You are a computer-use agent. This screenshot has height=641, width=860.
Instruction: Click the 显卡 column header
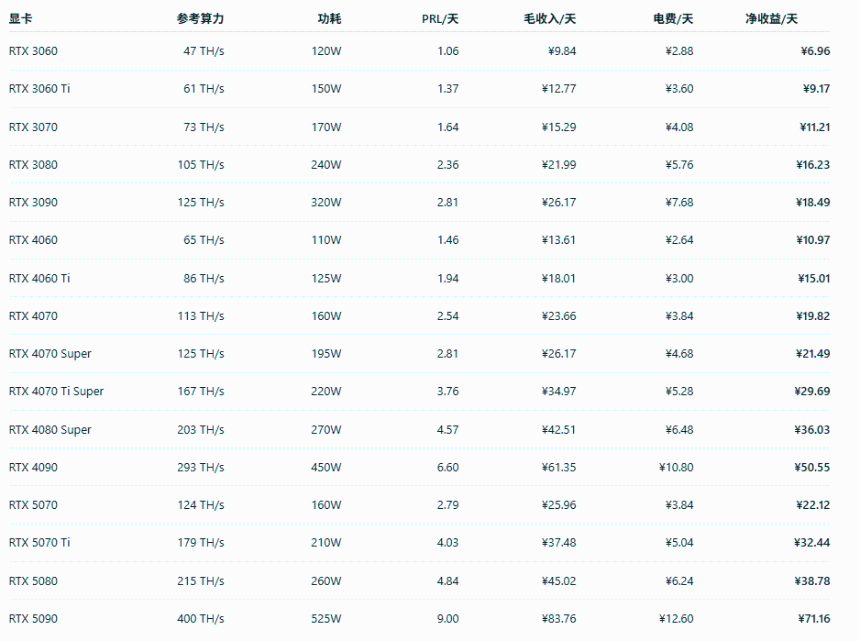tap(20, 19)
